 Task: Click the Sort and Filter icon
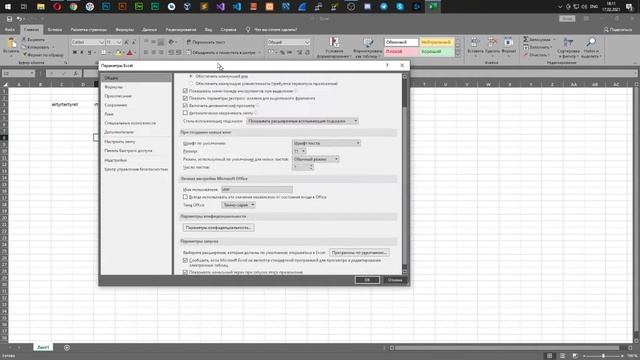[x=568, y=42]
